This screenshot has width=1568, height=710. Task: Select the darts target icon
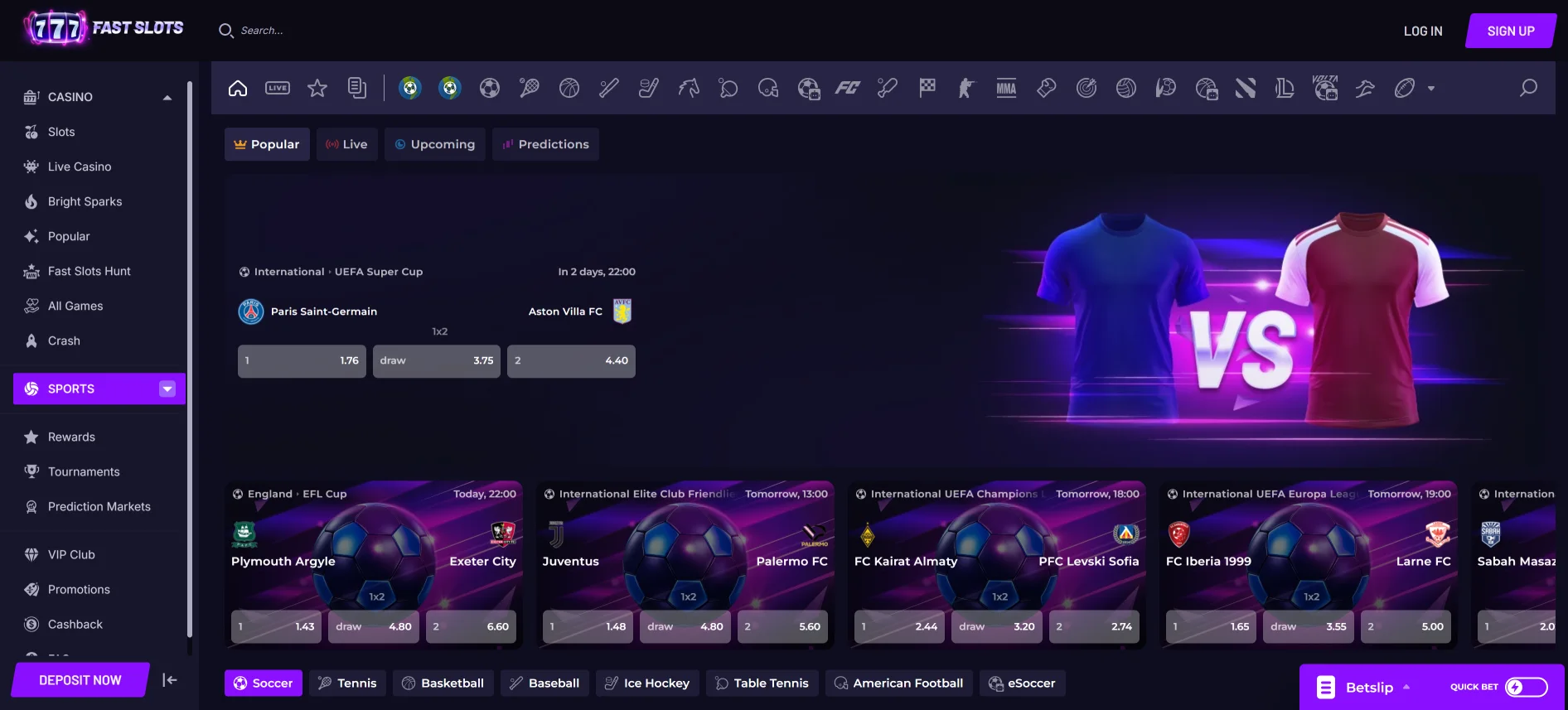[x=1086, y=88]
